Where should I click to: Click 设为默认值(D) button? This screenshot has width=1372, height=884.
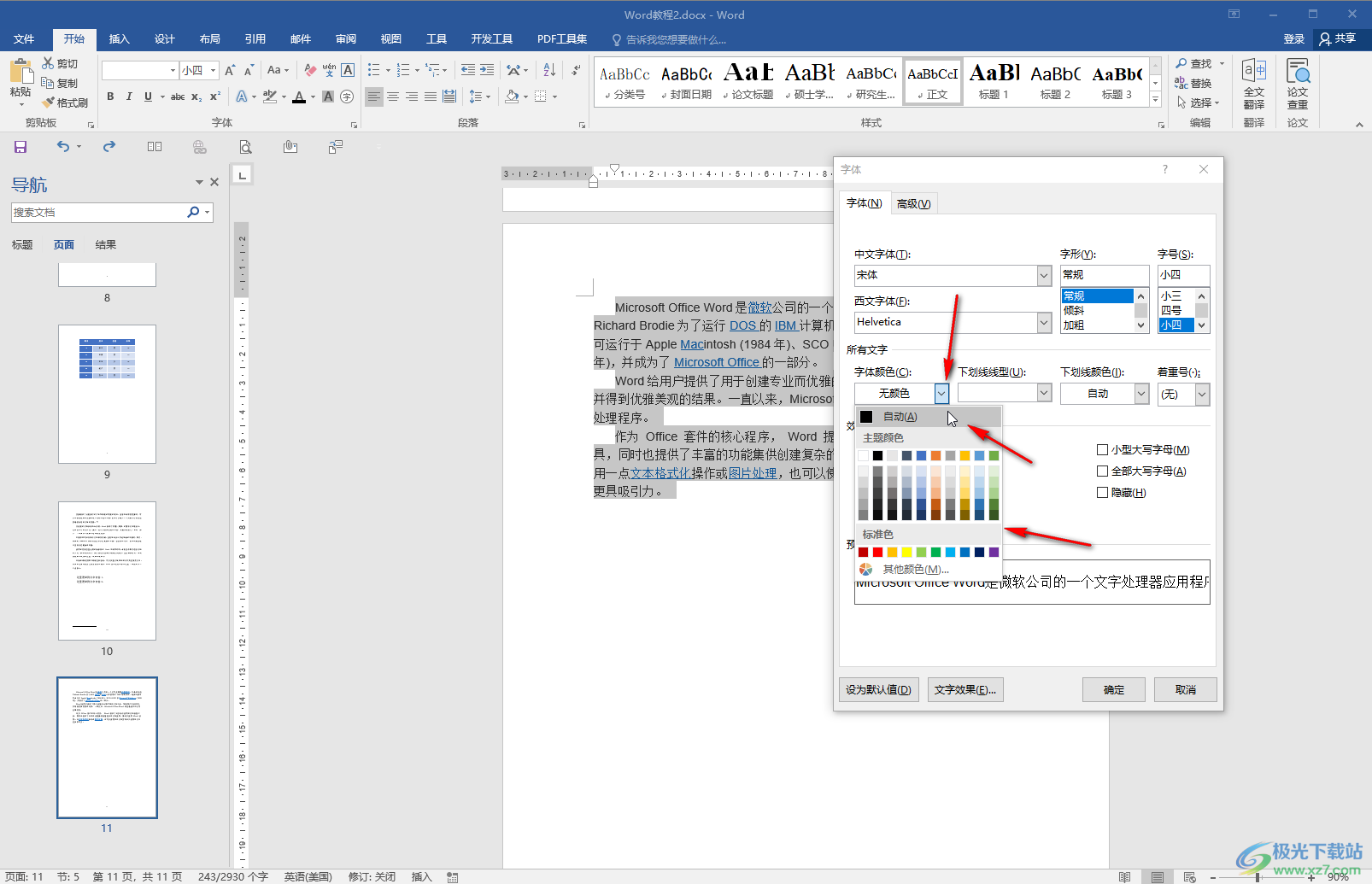878,690
